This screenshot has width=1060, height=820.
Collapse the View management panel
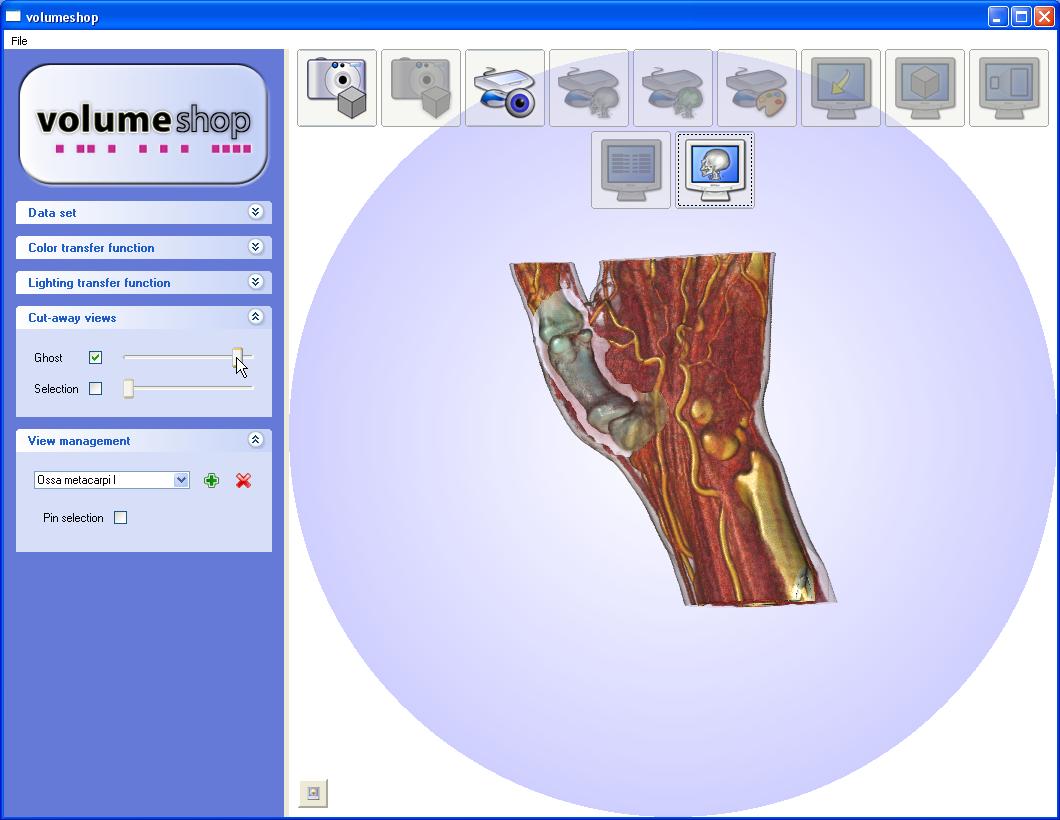(x=256, y=439)
